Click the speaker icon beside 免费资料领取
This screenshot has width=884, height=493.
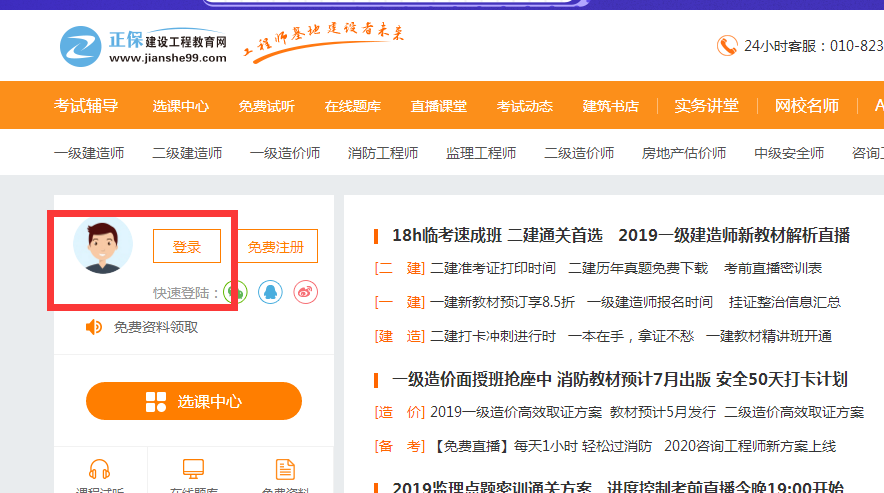94,327
